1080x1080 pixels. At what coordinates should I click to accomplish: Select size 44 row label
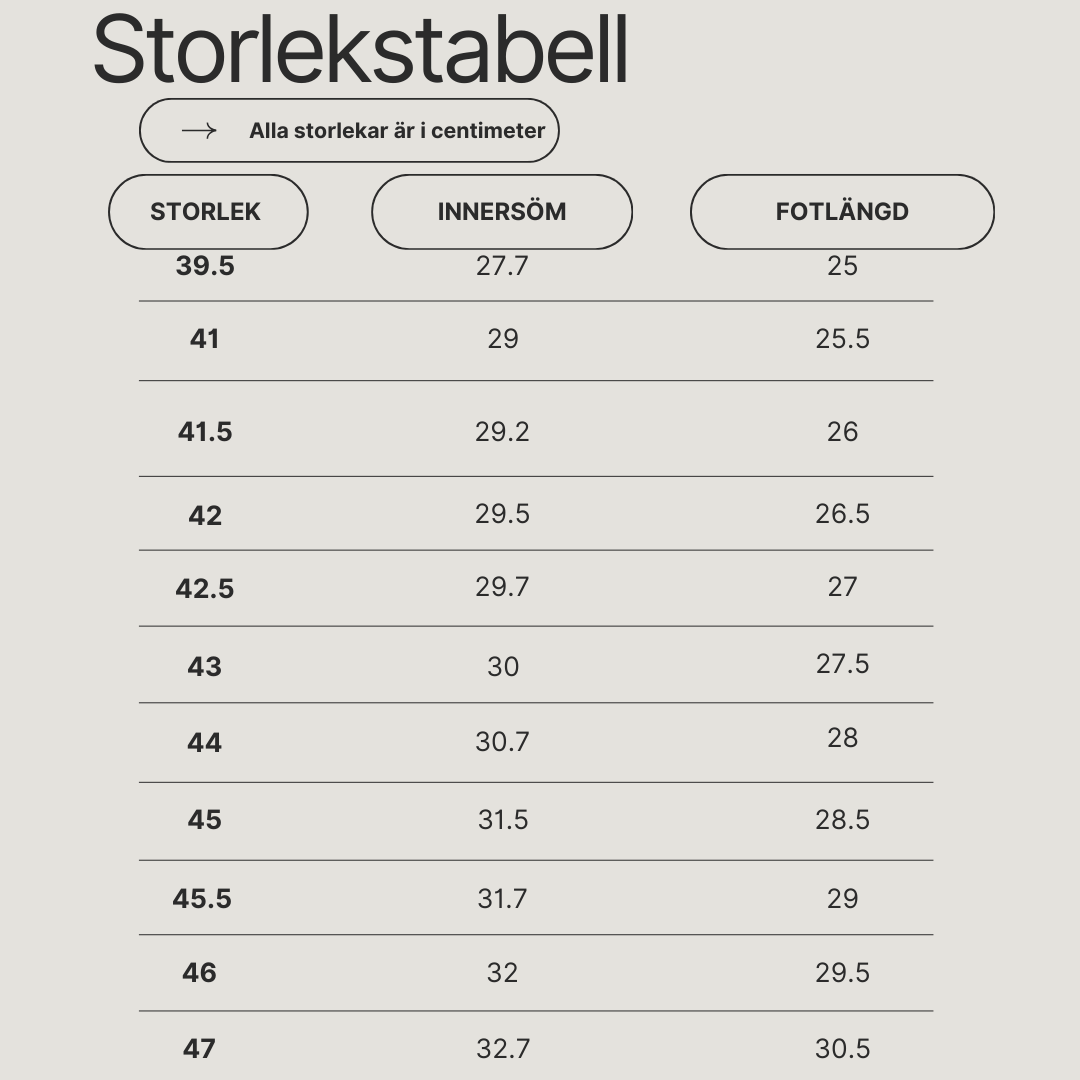(x=205, y=742)
